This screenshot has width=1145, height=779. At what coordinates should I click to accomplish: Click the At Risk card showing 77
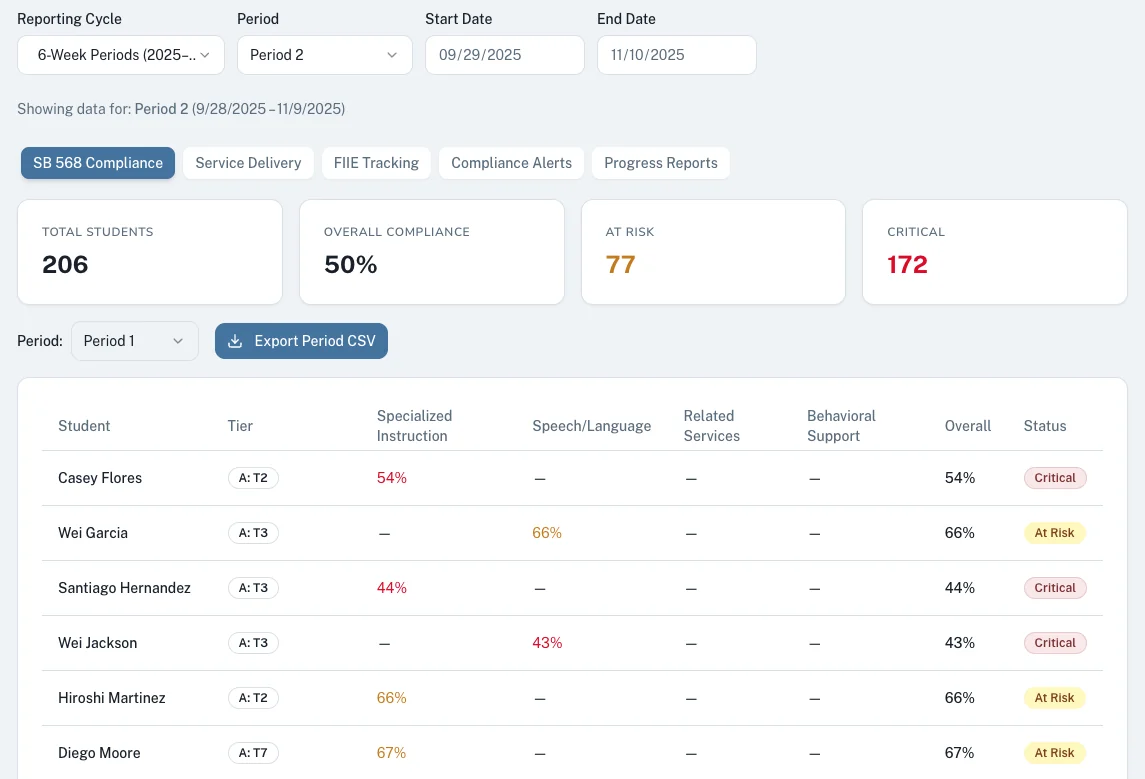click(x=713, y=251)
